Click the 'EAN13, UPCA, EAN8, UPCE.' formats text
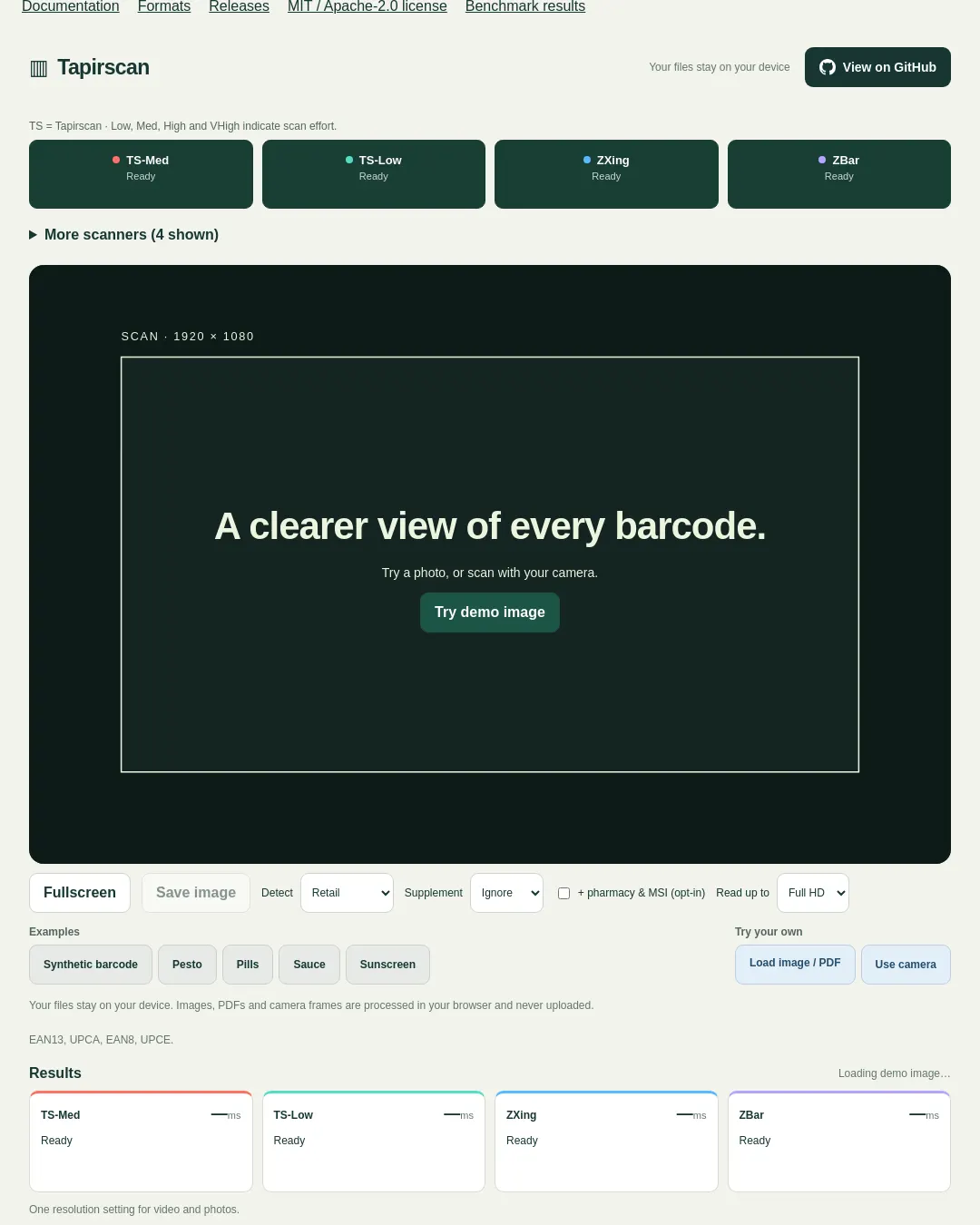The height and width of the screenshot is (1225, 980). point(102,1040)
